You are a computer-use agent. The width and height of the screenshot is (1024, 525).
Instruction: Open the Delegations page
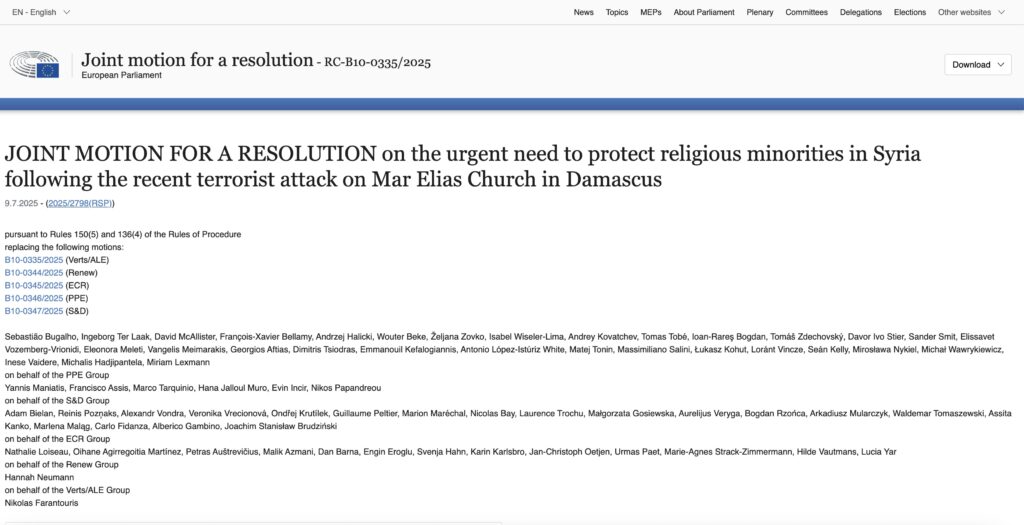pyautogui.click(x=861, y=12)
